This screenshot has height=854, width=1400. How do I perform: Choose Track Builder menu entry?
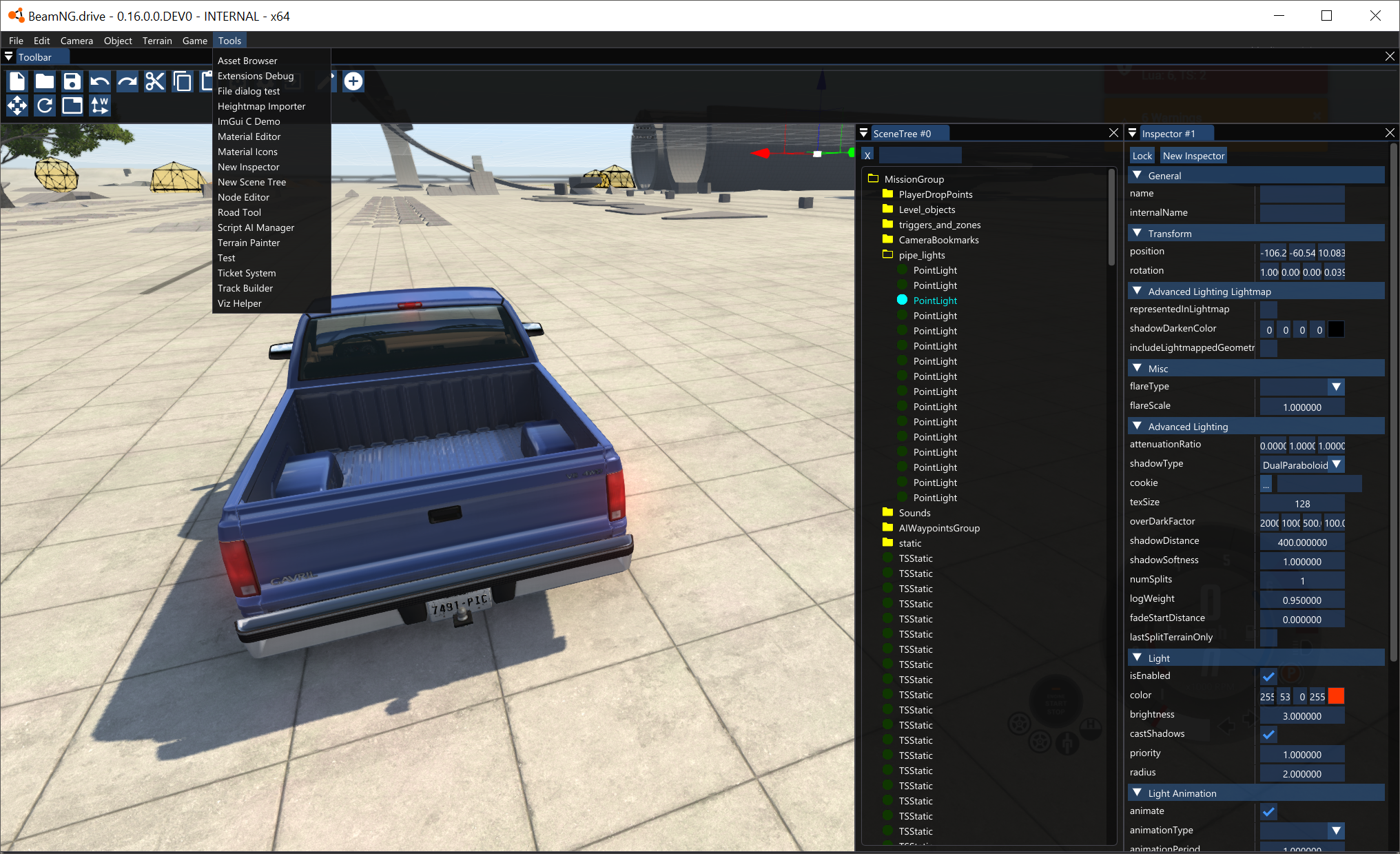tap(245, 288)
